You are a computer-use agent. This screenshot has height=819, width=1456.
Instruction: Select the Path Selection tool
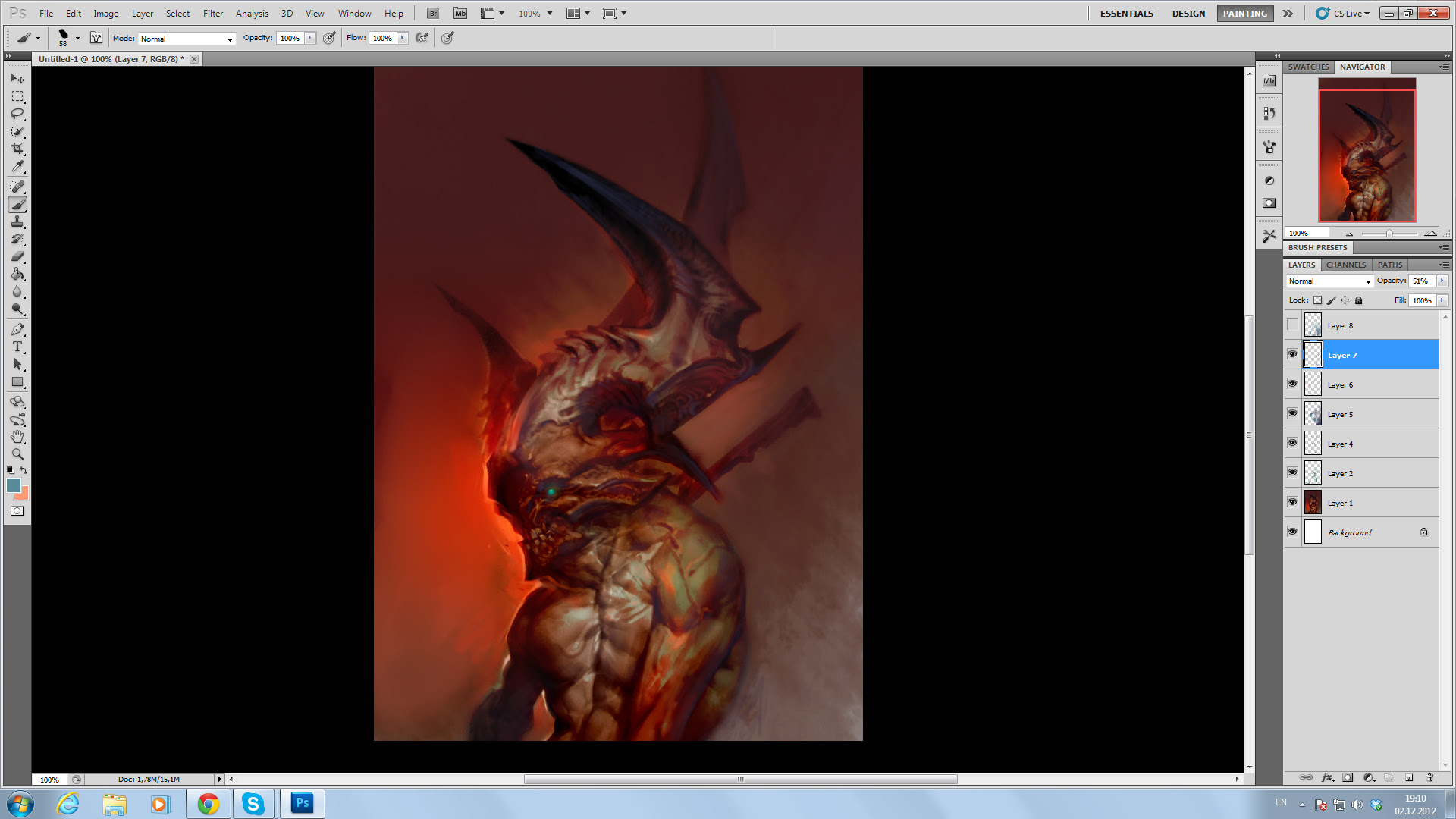tap(17, 364)
